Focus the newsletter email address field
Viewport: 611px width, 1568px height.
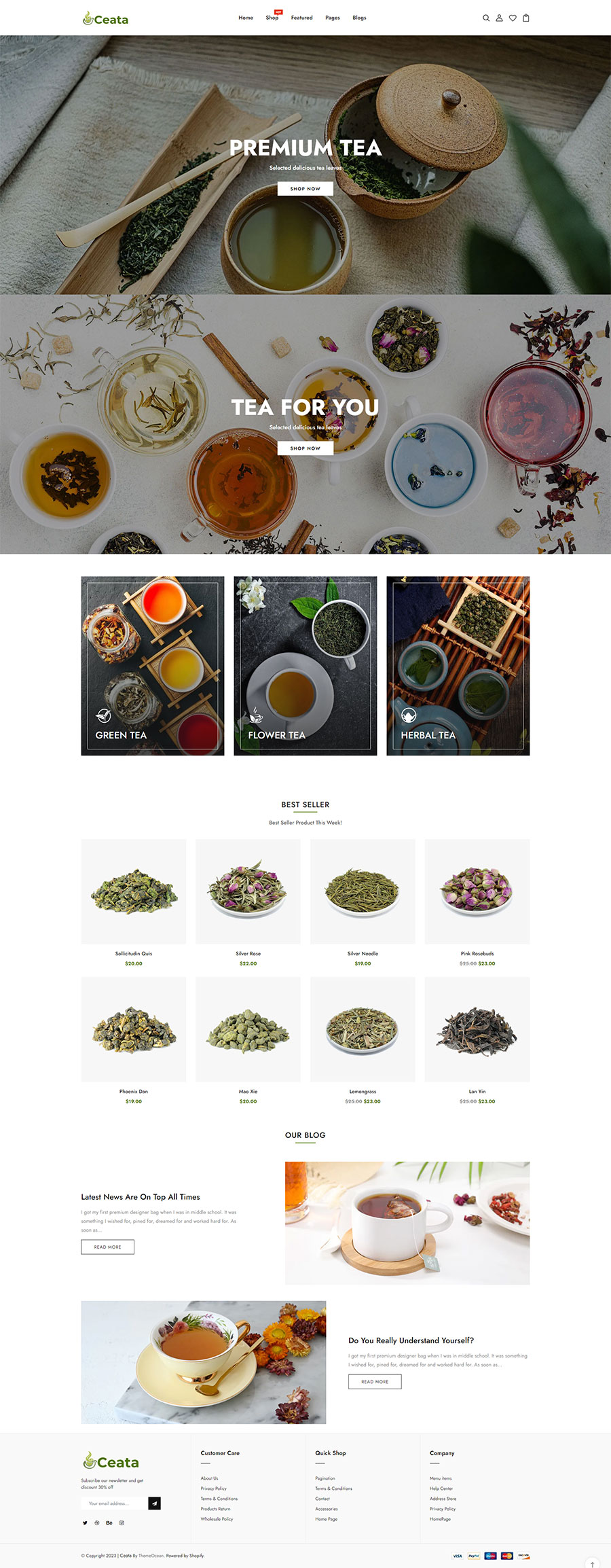tap(114, 1503)
